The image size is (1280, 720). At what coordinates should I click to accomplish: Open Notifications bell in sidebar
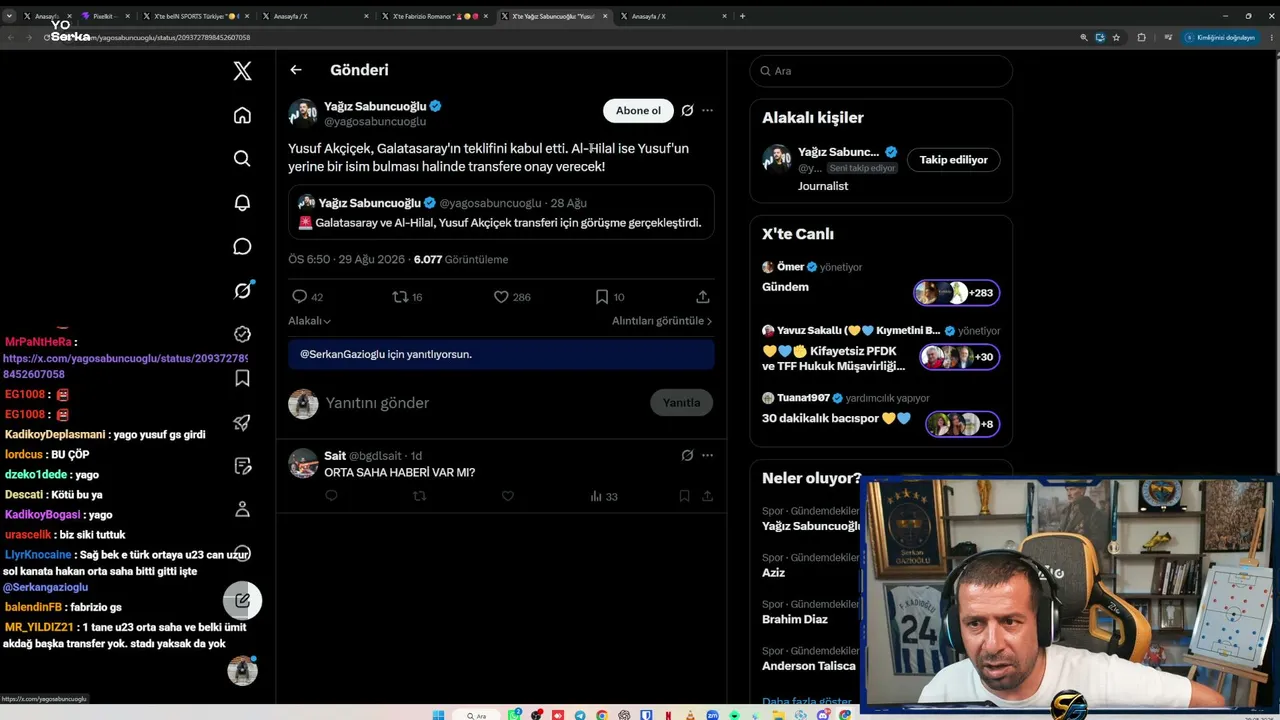[x=242, y=203]
